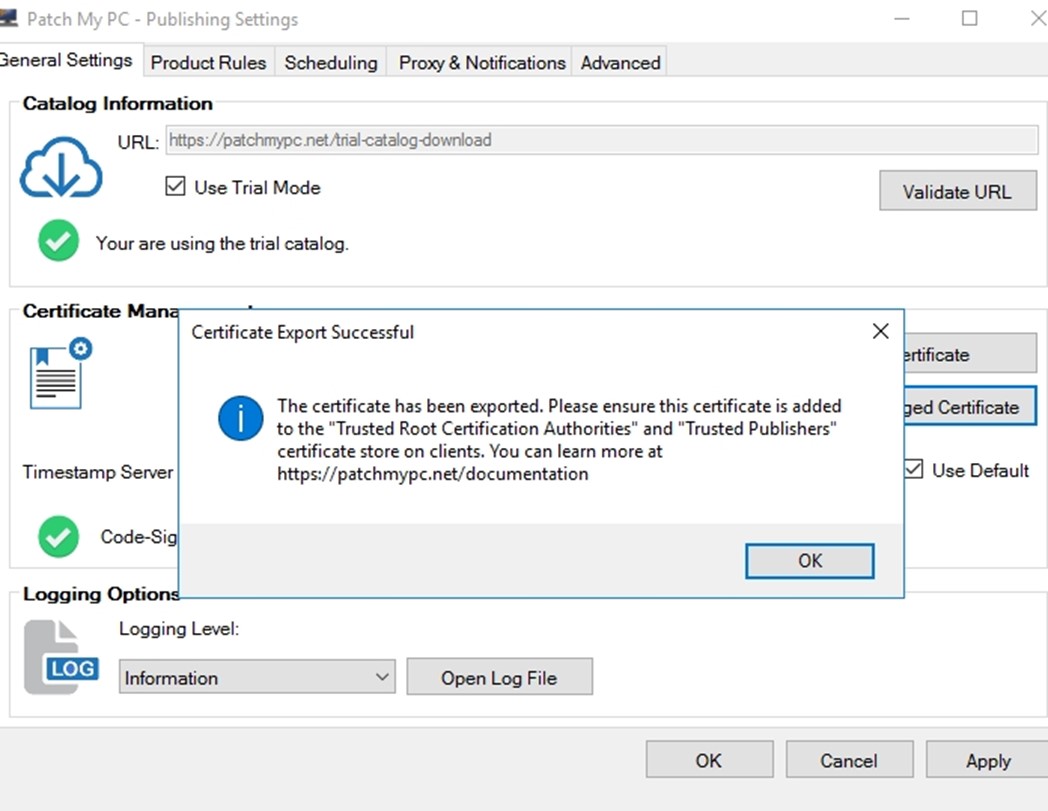Click the catalog URL input field
The image size is (1048, 811).
(x=602, y=140)
